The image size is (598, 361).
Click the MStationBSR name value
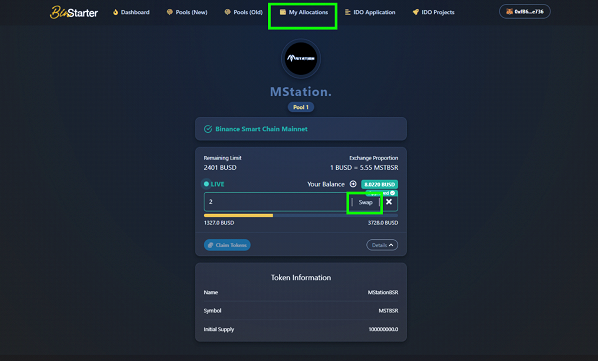(x=383, y=292)
